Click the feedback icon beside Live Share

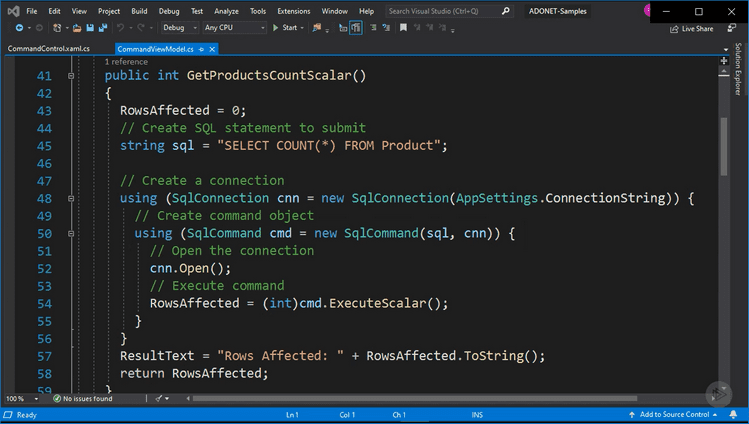[731, 29]
